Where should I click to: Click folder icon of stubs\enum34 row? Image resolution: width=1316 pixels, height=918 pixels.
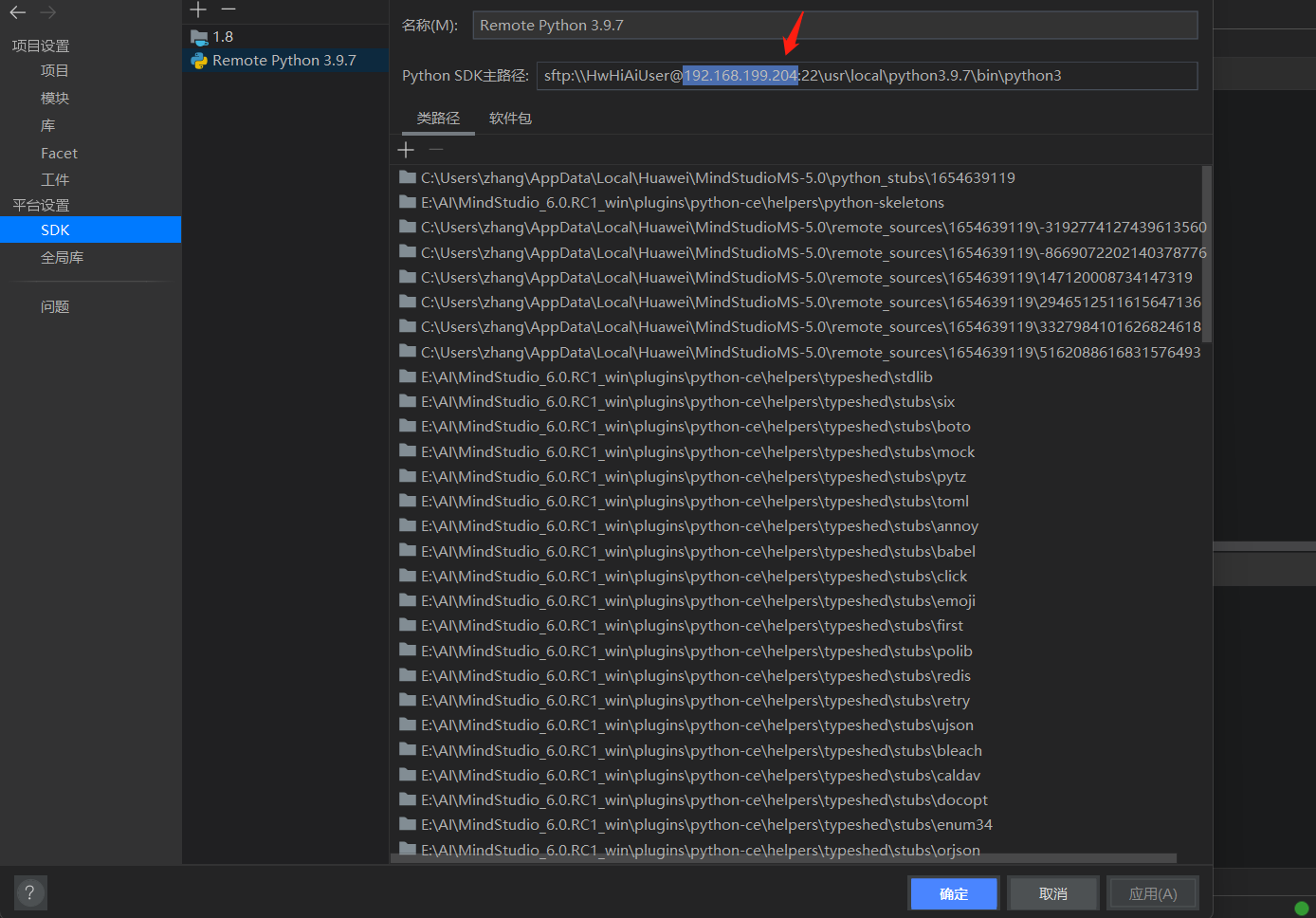click(409, 824)
